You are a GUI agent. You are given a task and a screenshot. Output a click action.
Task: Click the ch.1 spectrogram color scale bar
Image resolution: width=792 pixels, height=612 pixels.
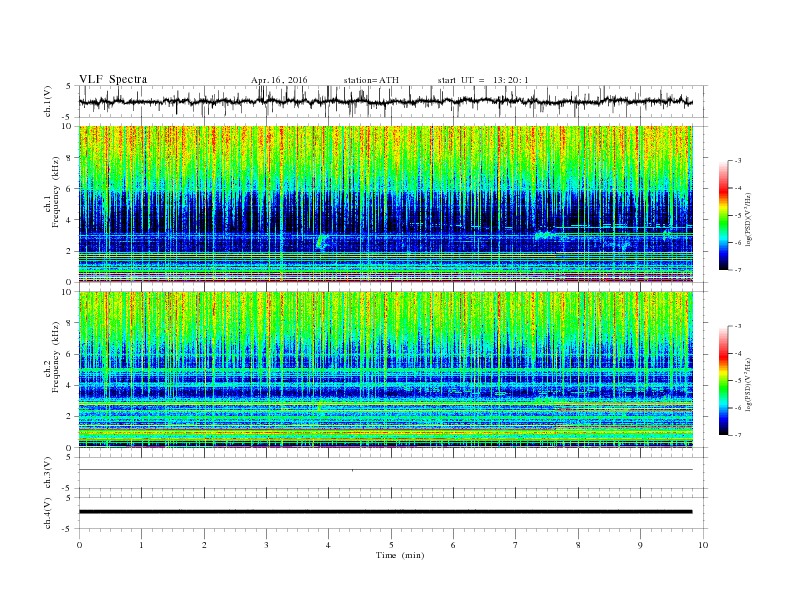coord(723,216)
